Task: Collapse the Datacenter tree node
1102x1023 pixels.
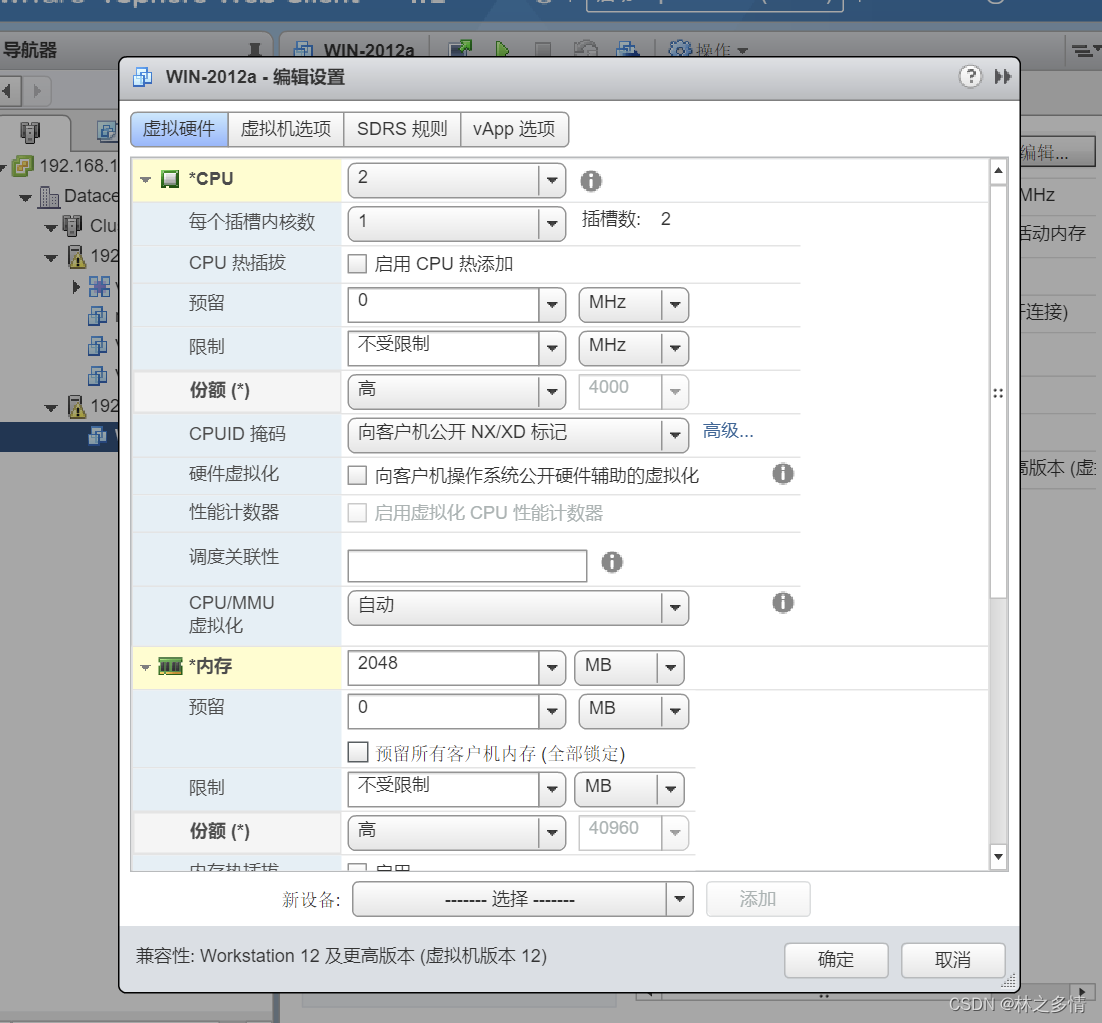Action: 26,197
